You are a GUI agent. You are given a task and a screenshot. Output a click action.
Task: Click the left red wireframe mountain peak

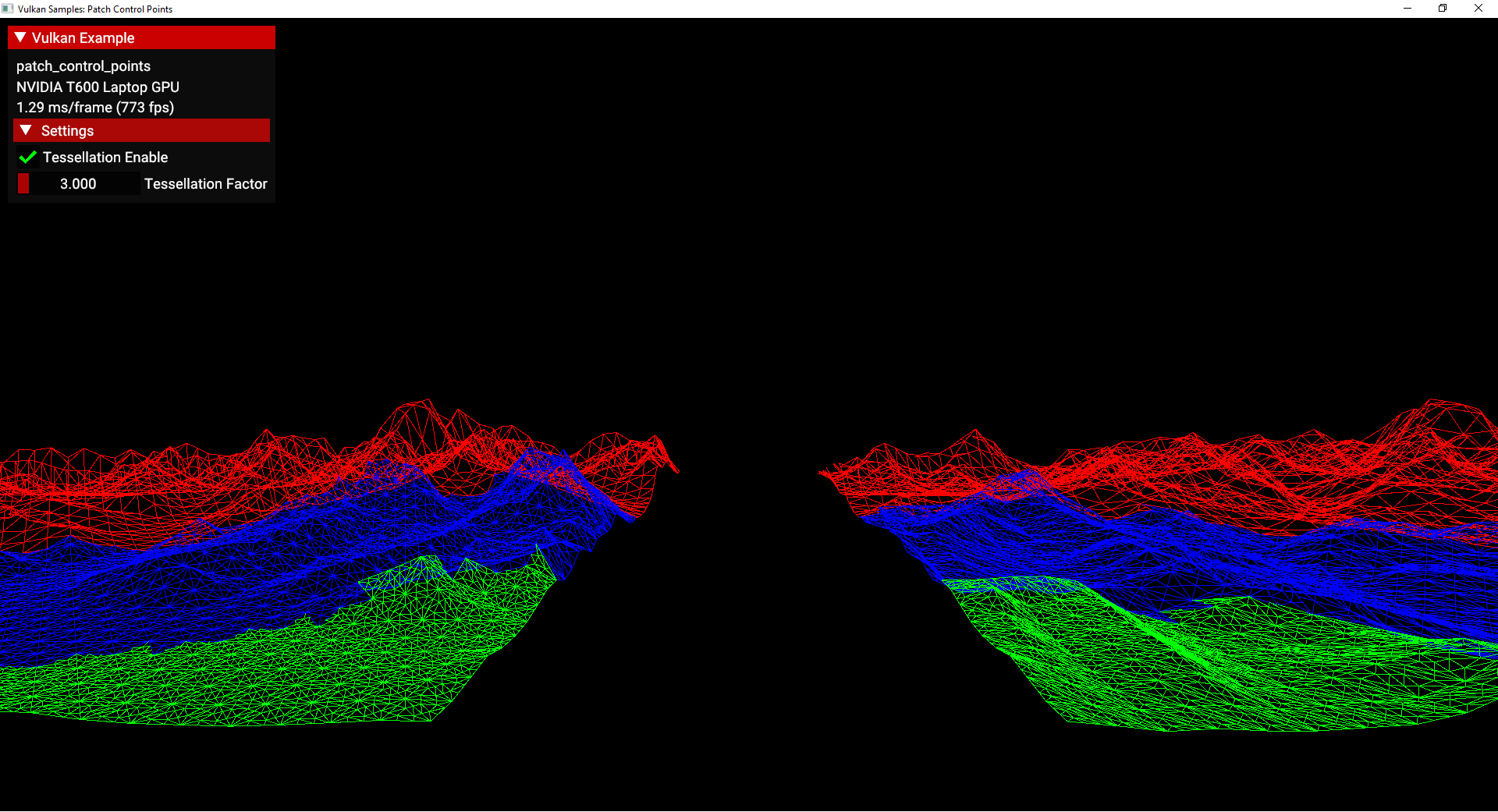click(425, 410)
